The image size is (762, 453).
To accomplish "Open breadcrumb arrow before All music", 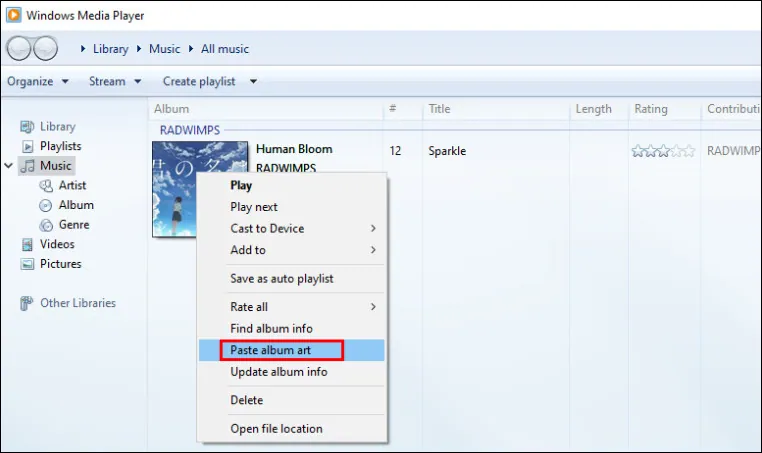I will tap(191, 49).
